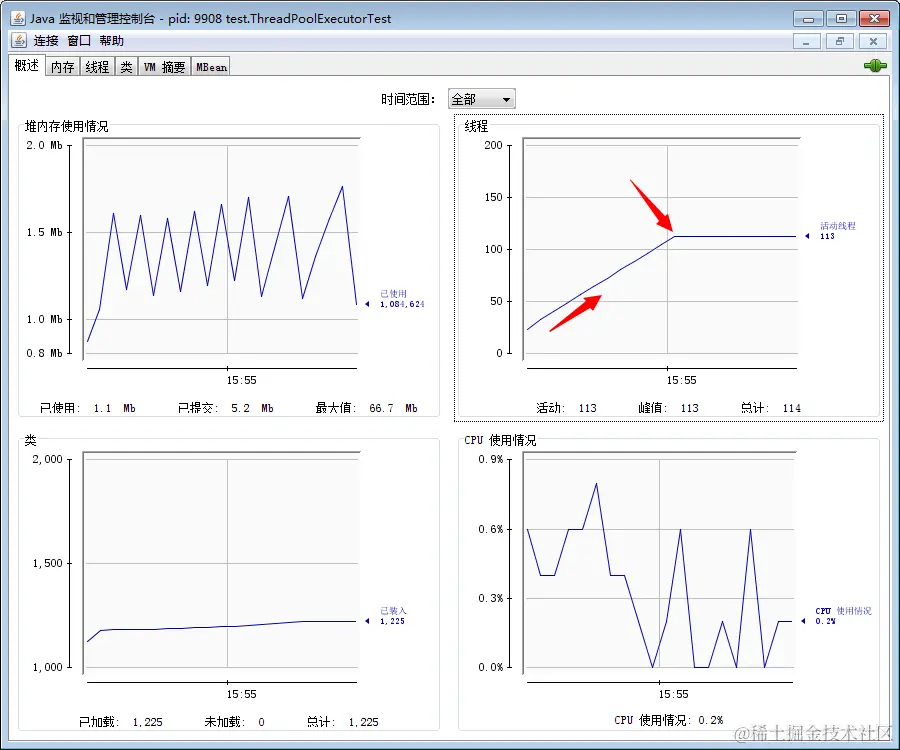Screen dimensions: 900x750
Task: Switch to the 线程 tab
Action: [x=97, y=67]
